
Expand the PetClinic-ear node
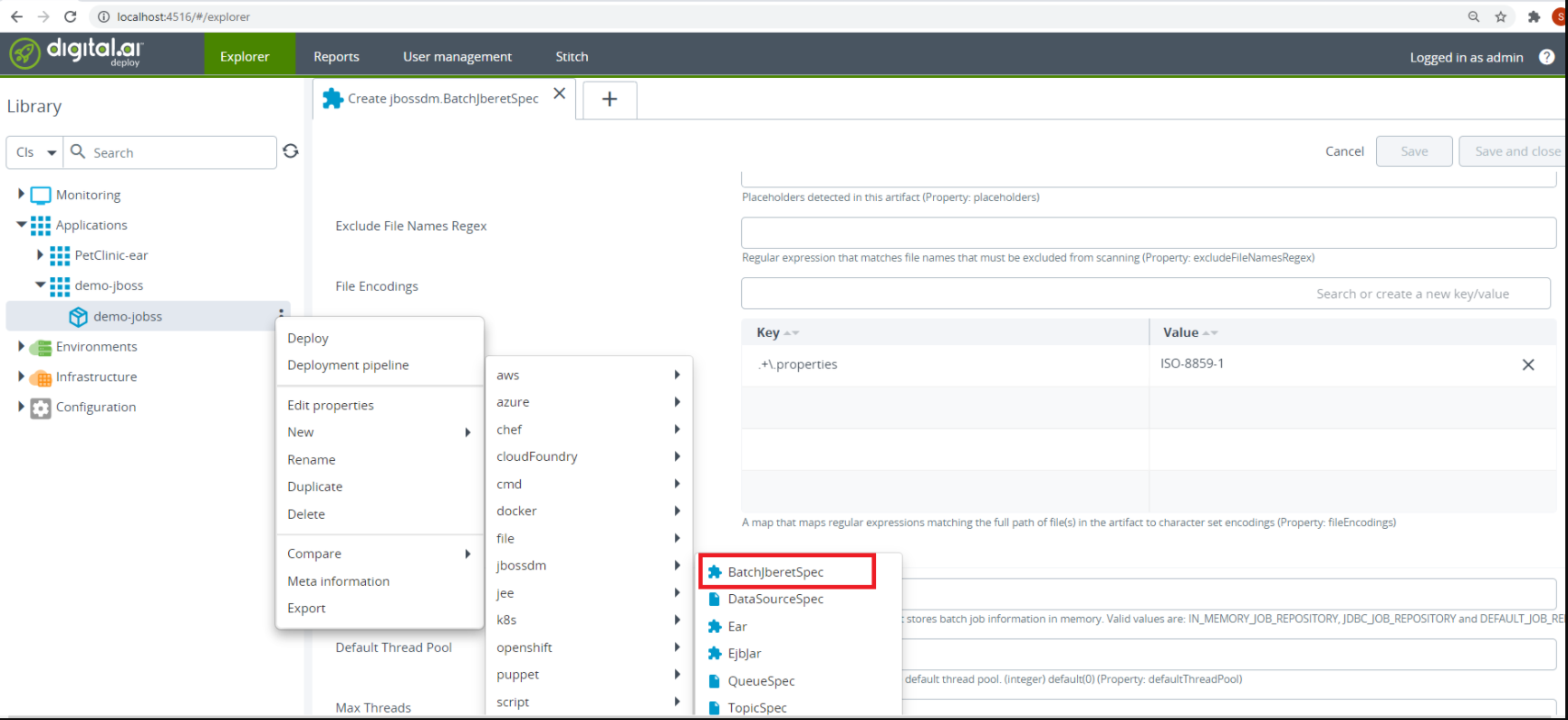point(40,254)
